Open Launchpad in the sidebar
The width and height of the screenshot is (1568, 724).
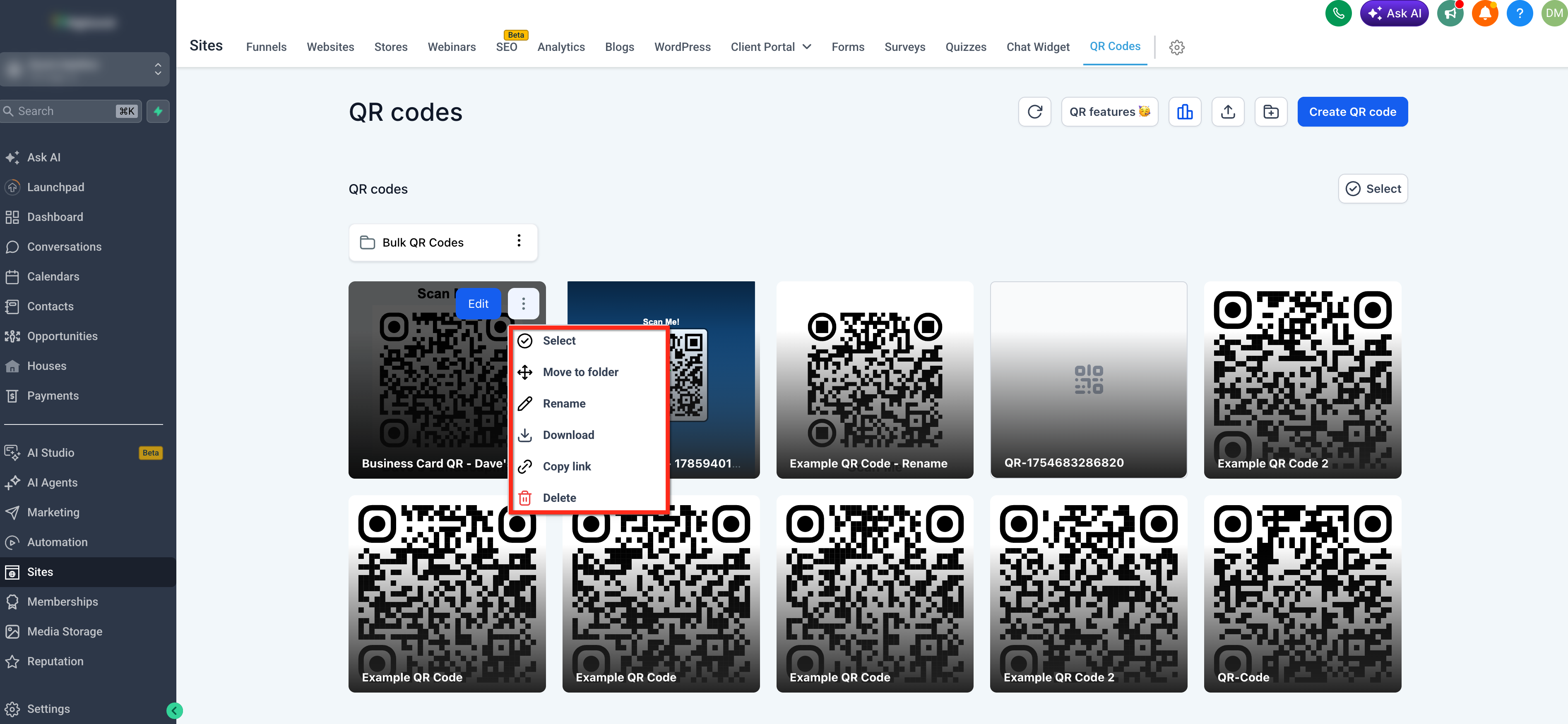(56, 187)
